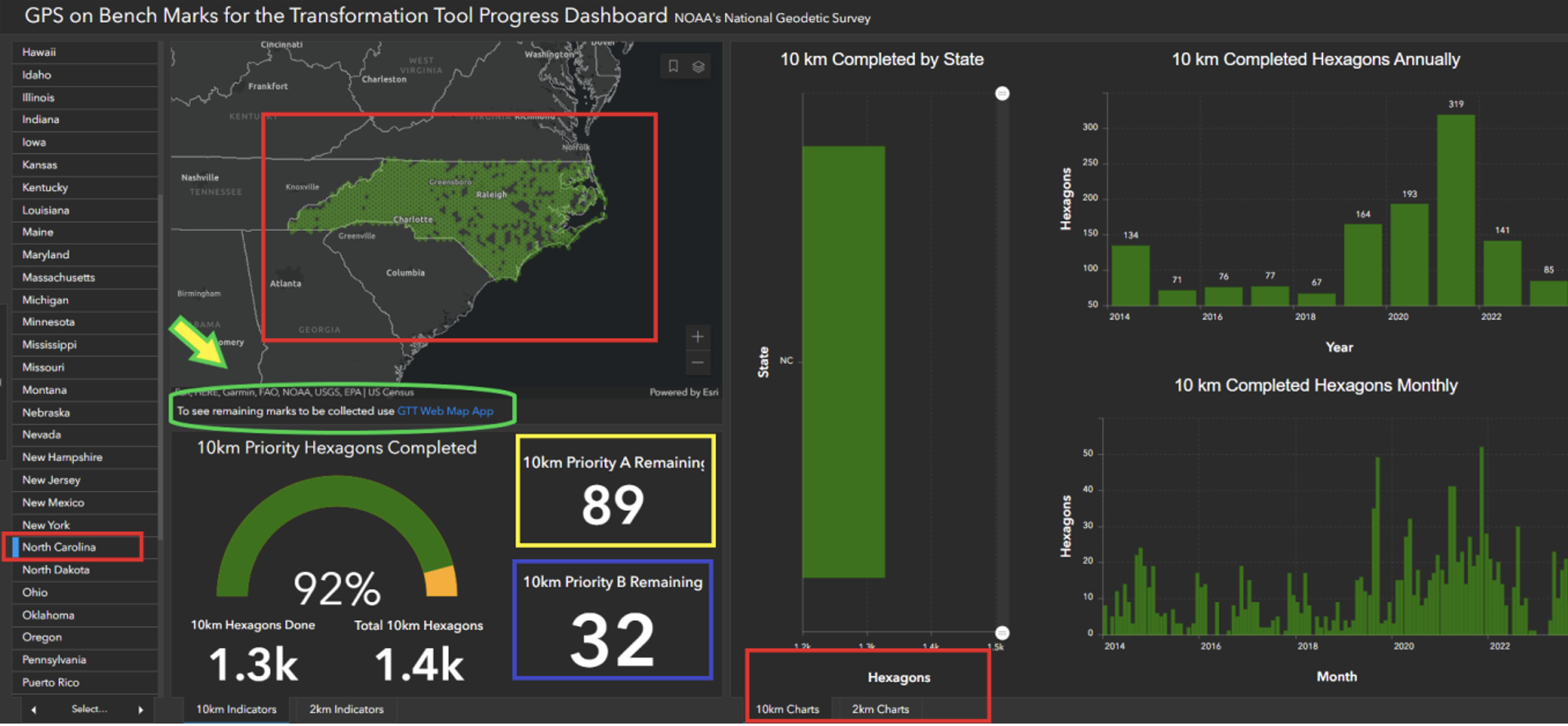
Task: Open the map layers icon
Action: coord(699,66)
